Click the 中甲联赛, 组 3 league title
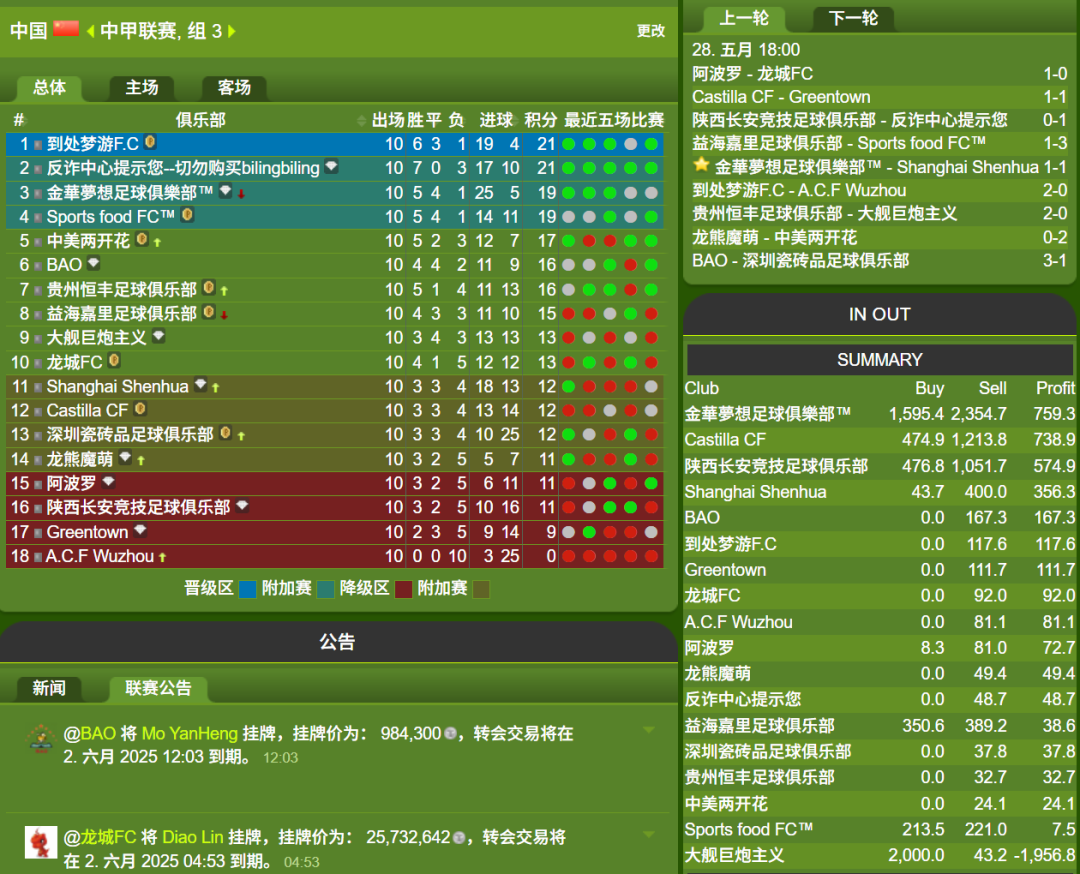Screen dimensions: 1080x874 click(x=161, y=31)
